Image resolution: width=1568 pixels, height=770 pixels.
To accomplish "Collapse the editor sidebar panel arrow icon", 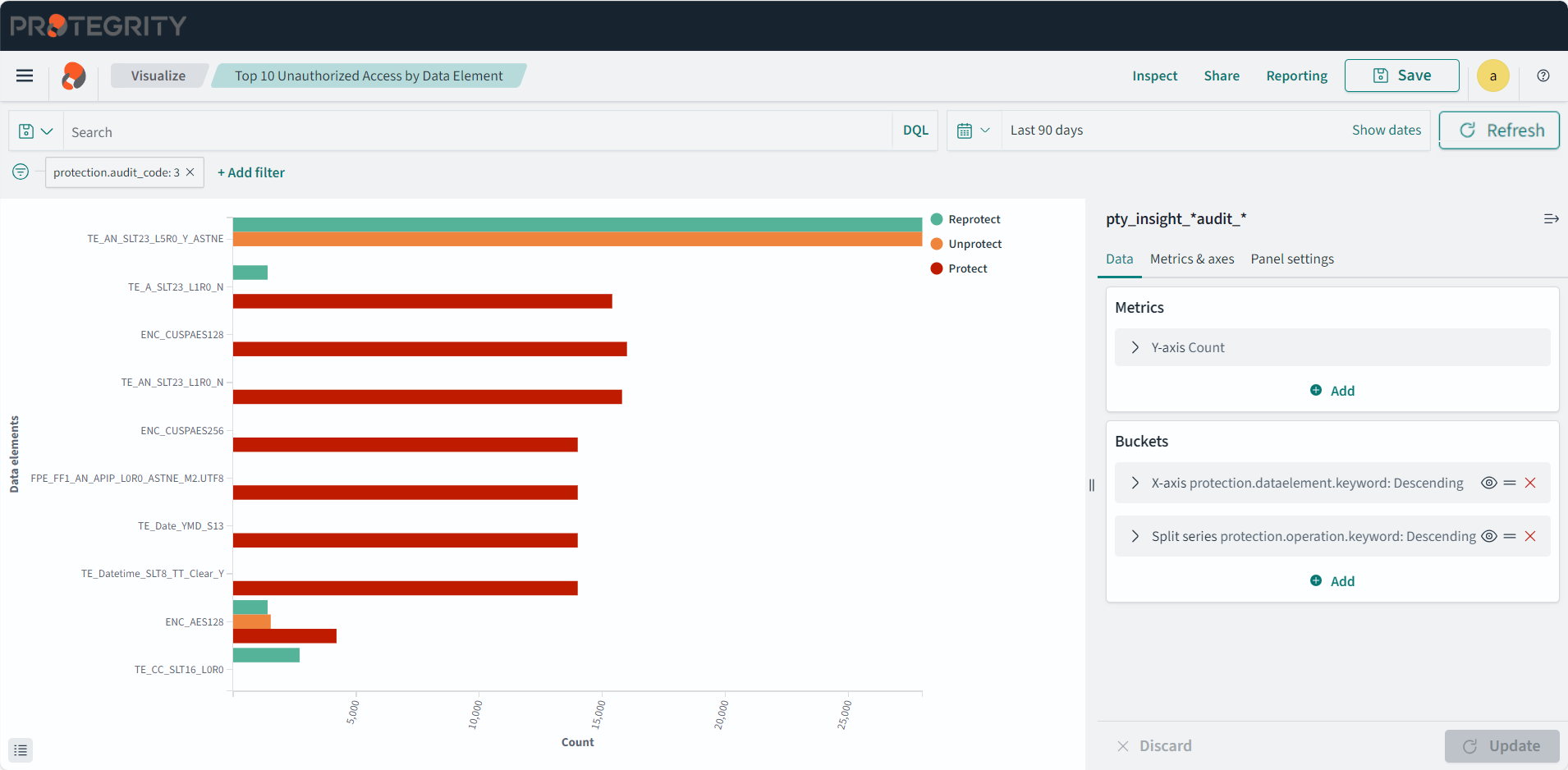I will pos(1551,219).
